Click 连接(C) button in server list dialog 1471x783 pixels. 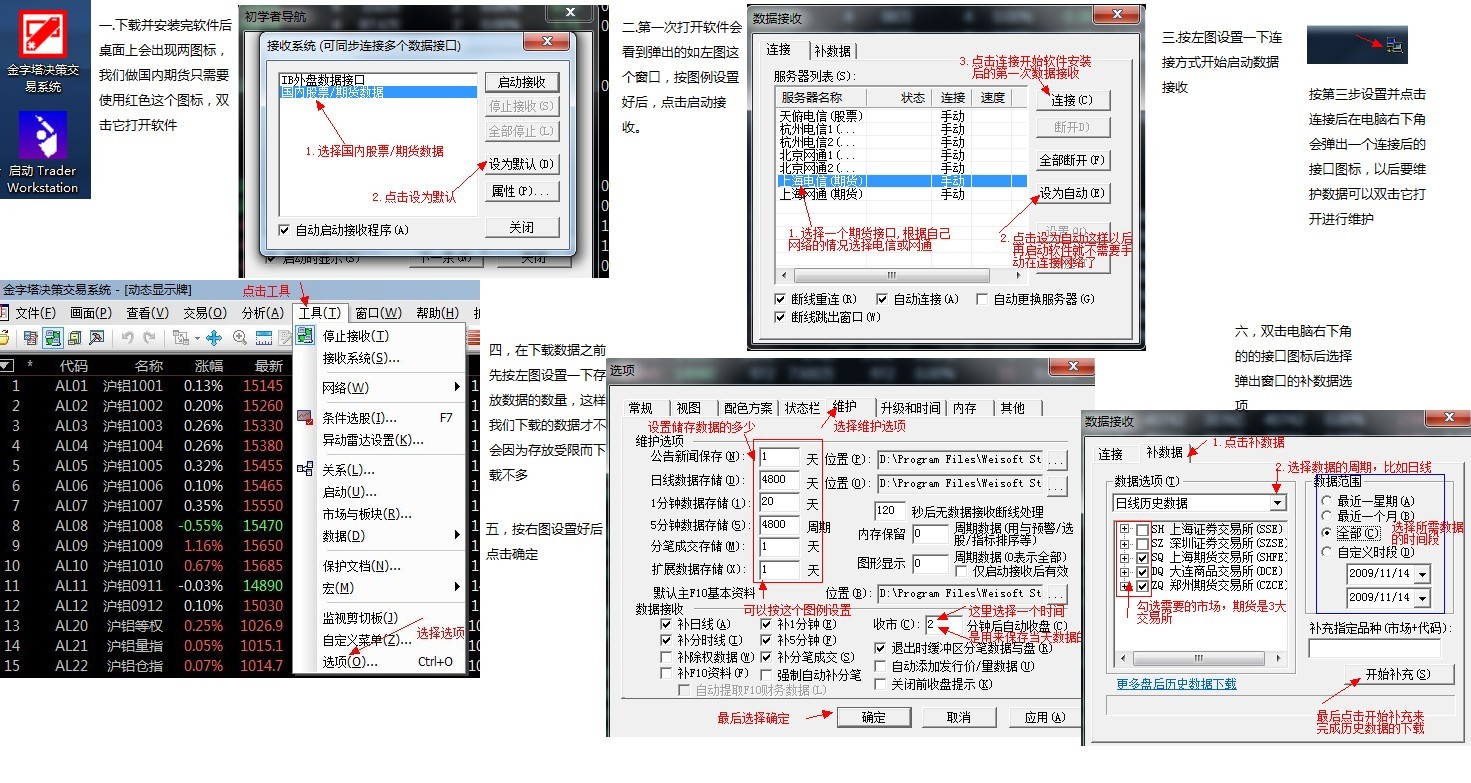pyautogui.click(x=1072, y=100)
